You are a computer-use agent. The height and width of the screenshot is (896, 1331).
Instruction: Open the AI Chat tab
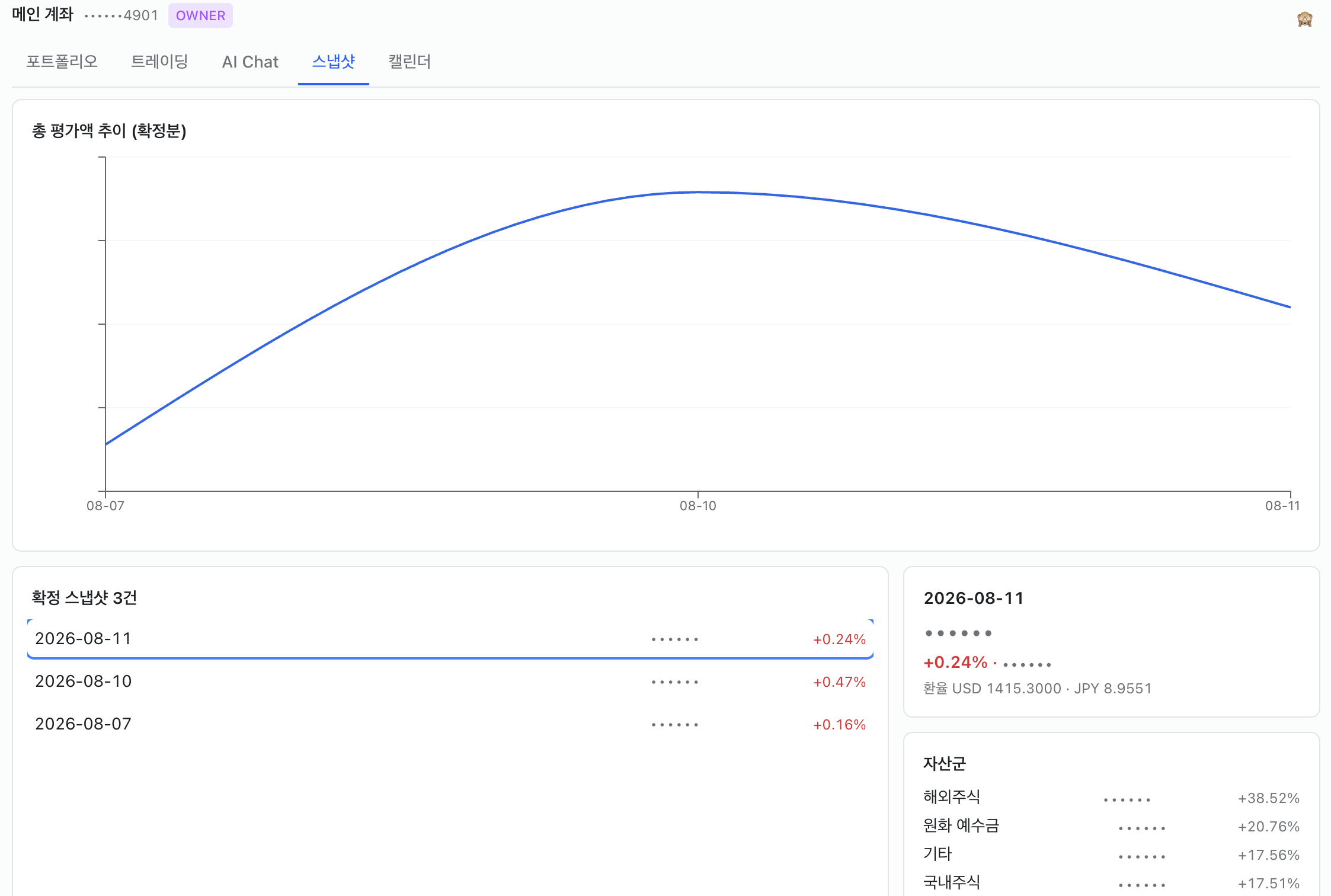pos(250,62)
